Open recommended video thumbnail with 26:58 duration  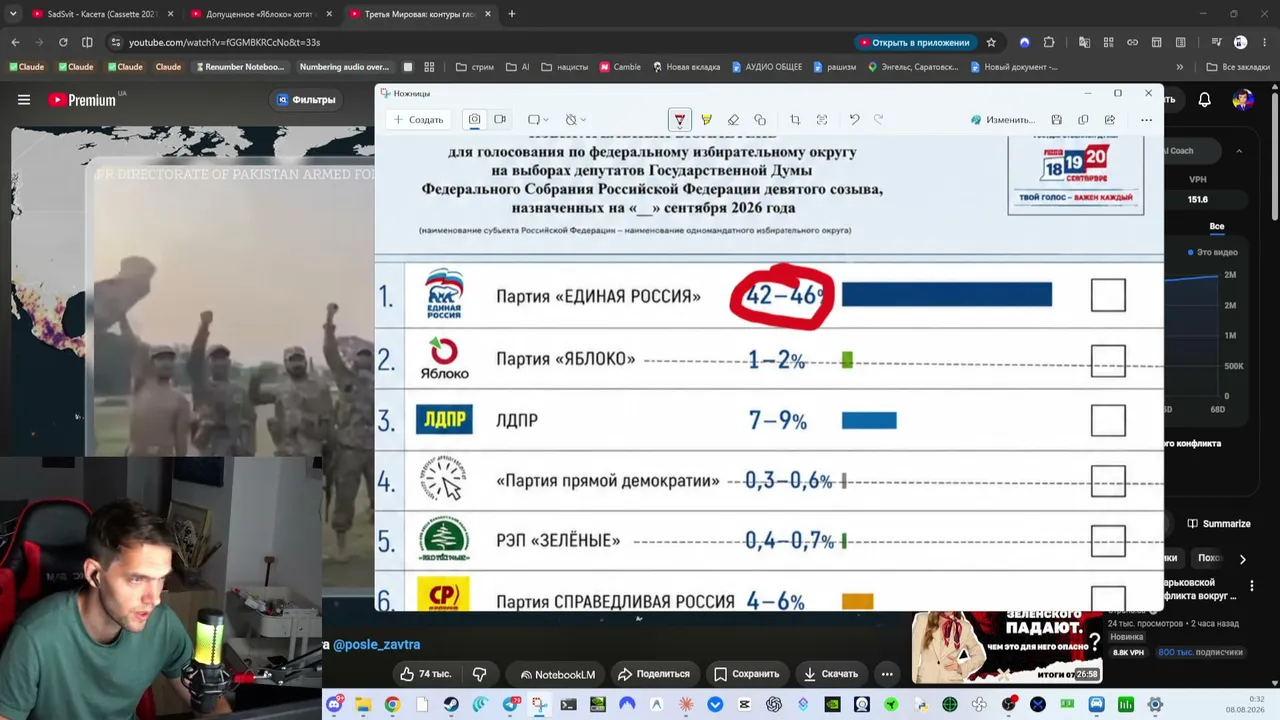(x=1006, y=647)
